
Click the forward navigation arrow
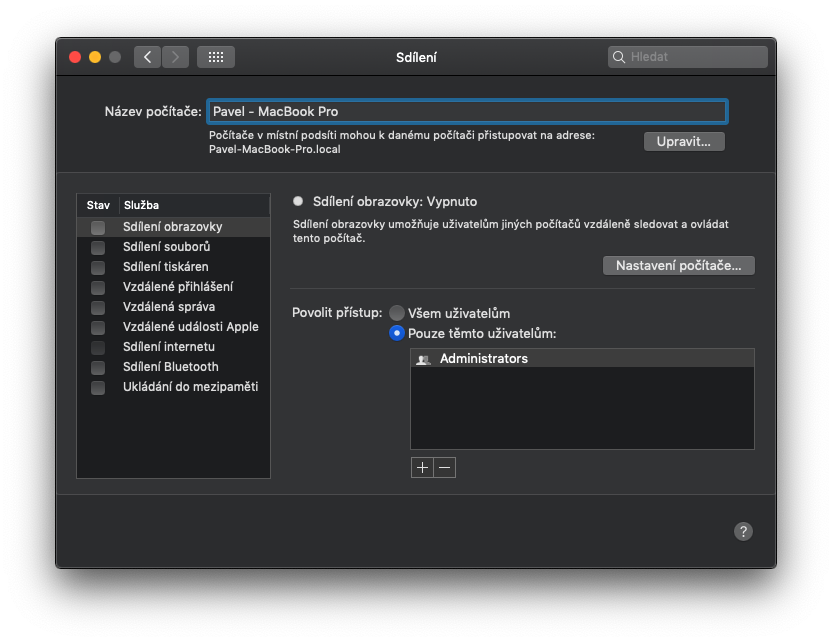pos(175,57)
